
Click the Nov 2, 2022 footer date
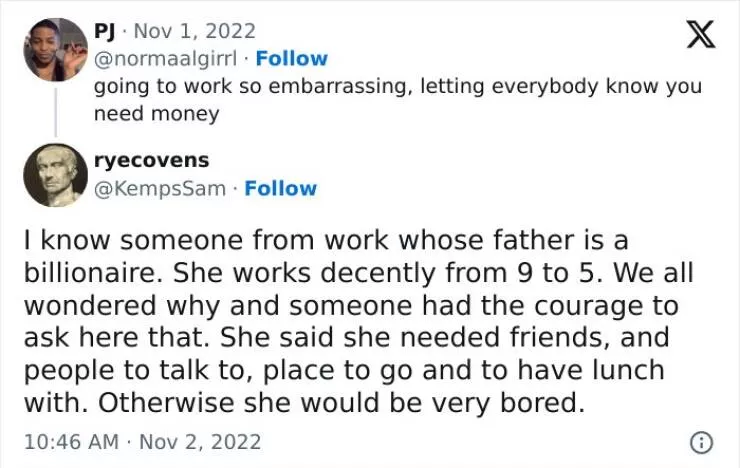202,441
